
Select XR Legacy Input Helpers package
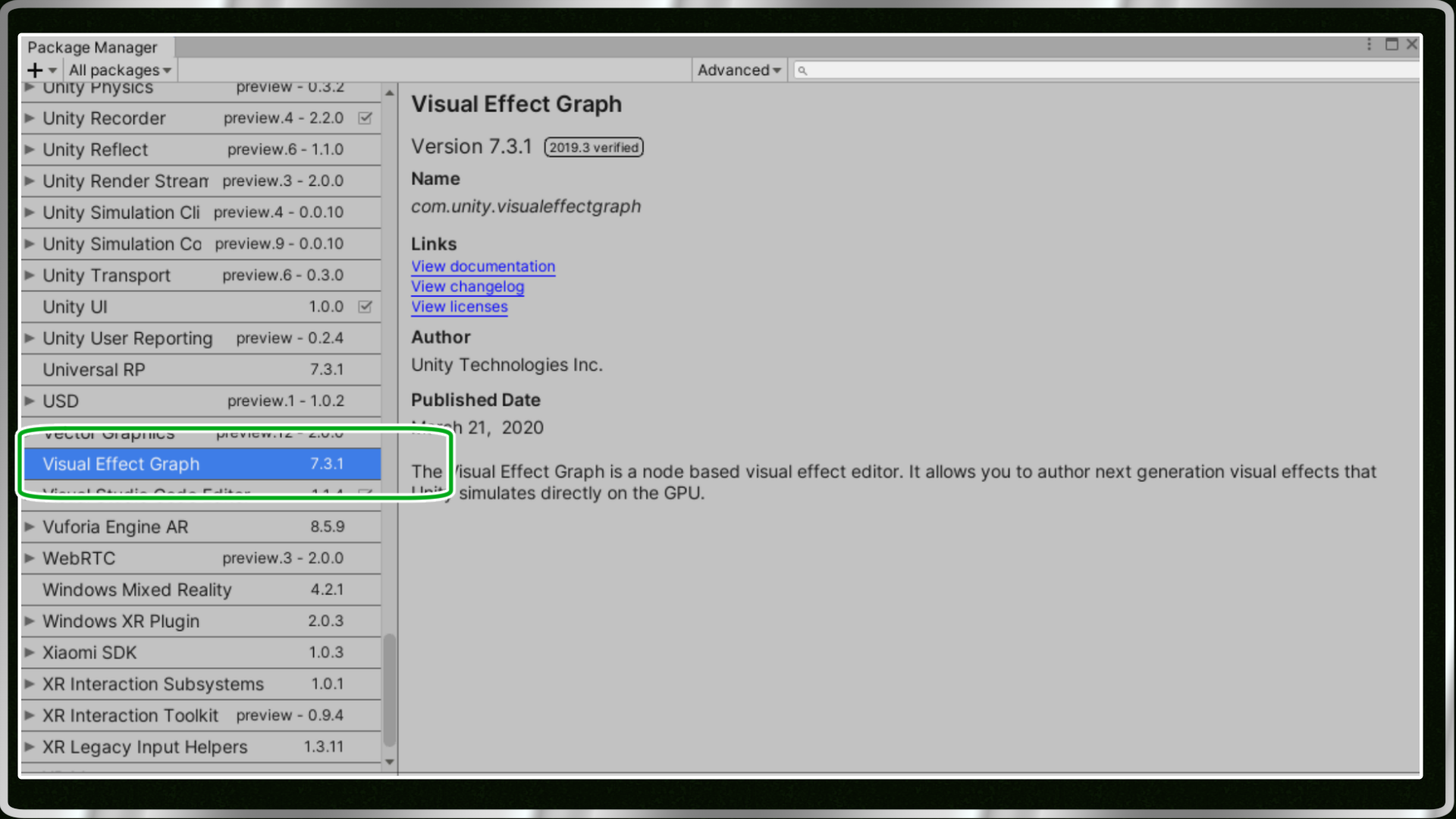coord(201,747)
